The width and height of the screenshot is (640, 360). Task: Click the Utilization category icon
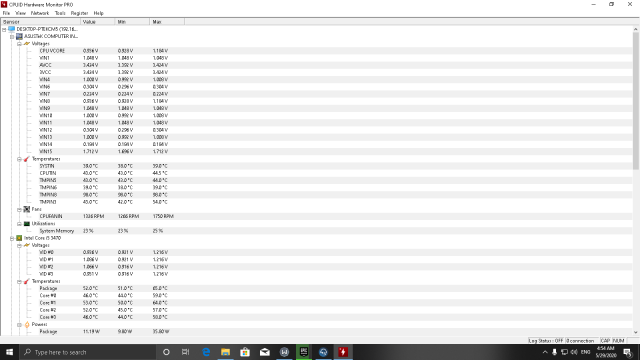pyautogui.click(x=27, y=224)
